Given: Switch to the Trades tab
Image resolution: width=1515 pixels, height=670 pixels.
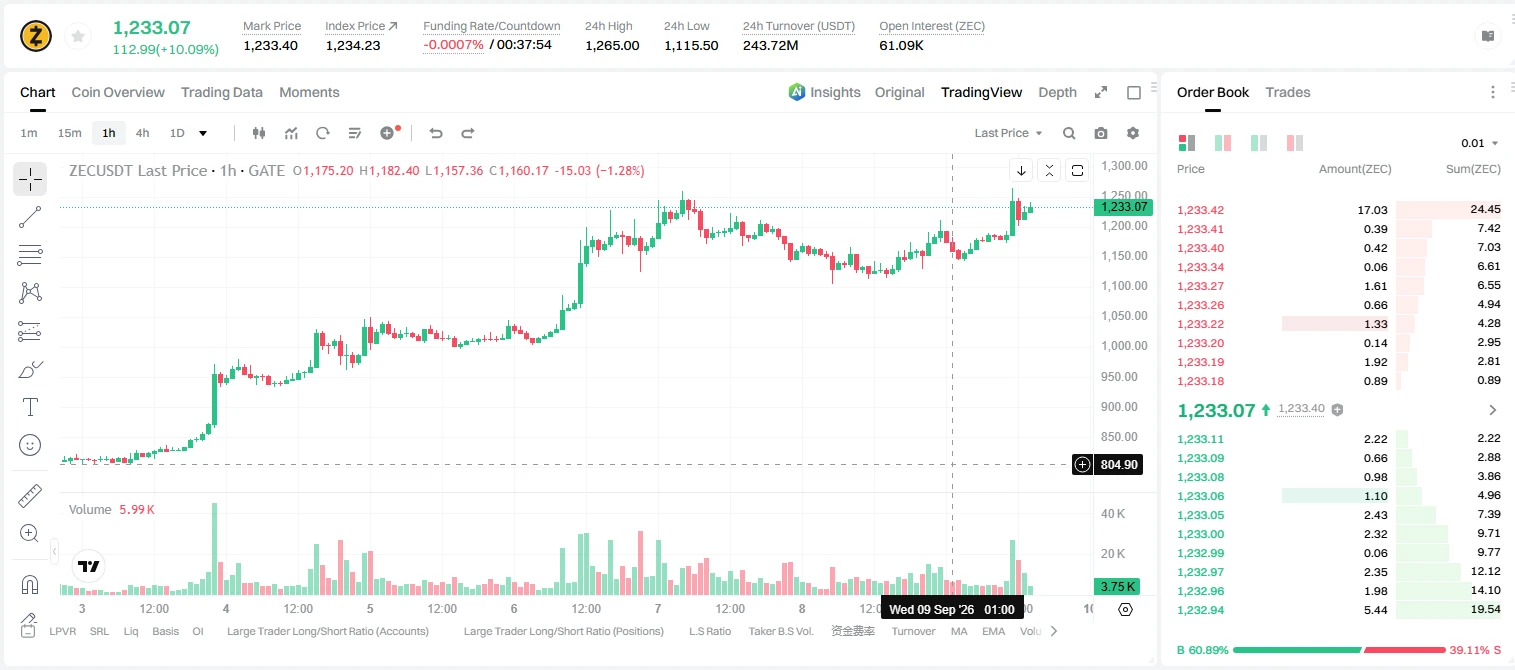Looking at the screenshot, I should (x=1287, y=92).
